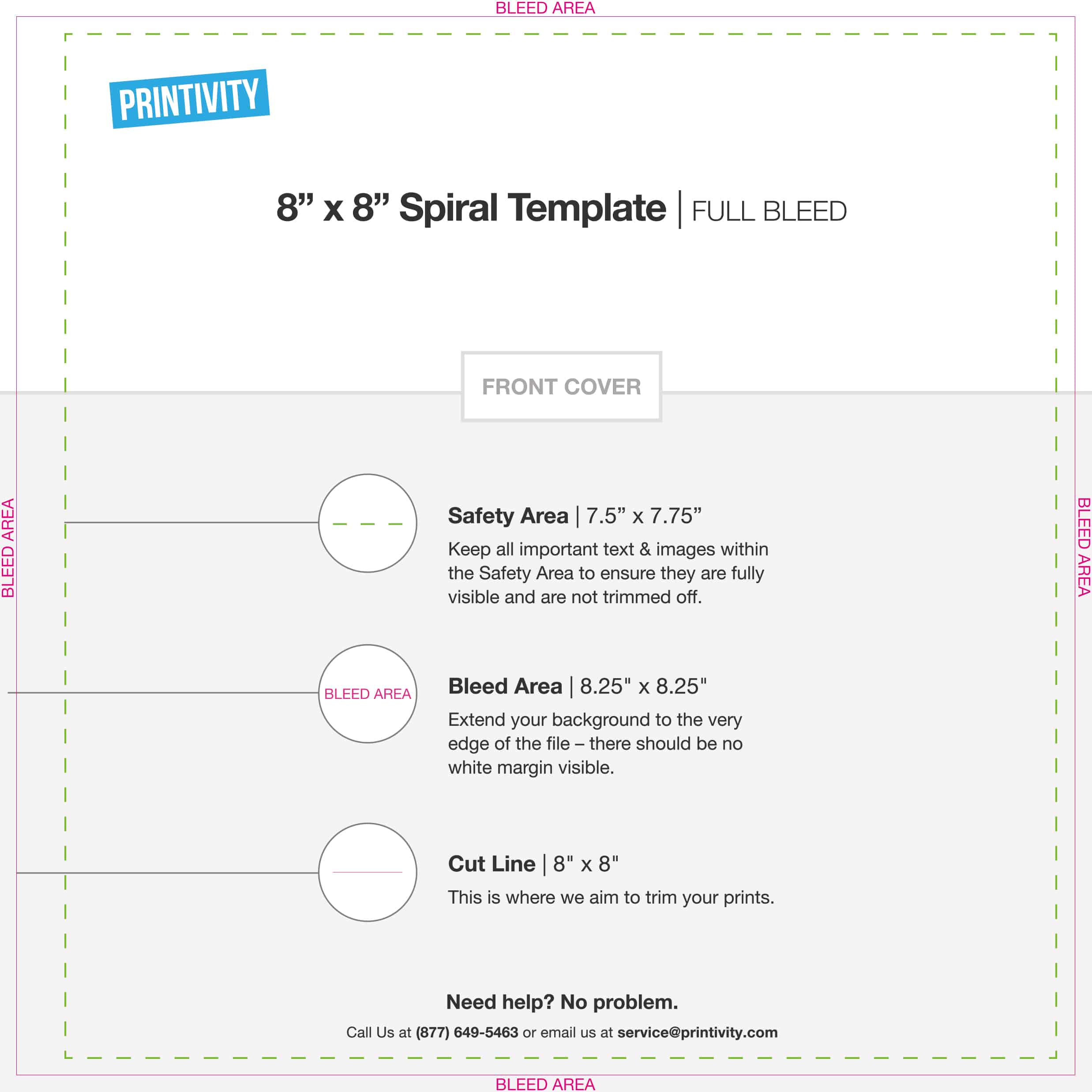Click the 'Extend your background' paragraph

pyautogui.click(x=595, y=743)
